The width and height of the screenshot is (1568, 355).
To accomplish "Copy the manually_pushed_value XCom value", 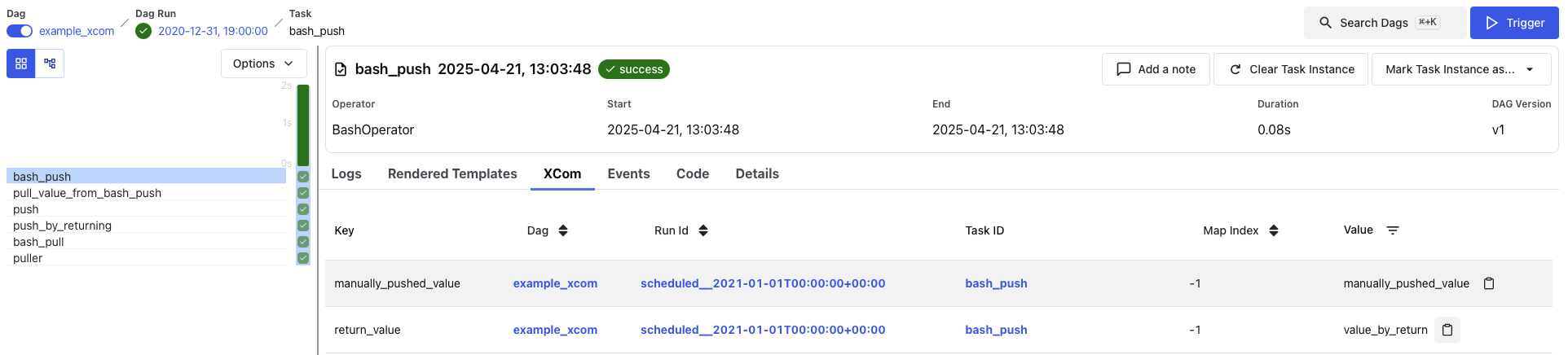I will tap(1489, 283).
